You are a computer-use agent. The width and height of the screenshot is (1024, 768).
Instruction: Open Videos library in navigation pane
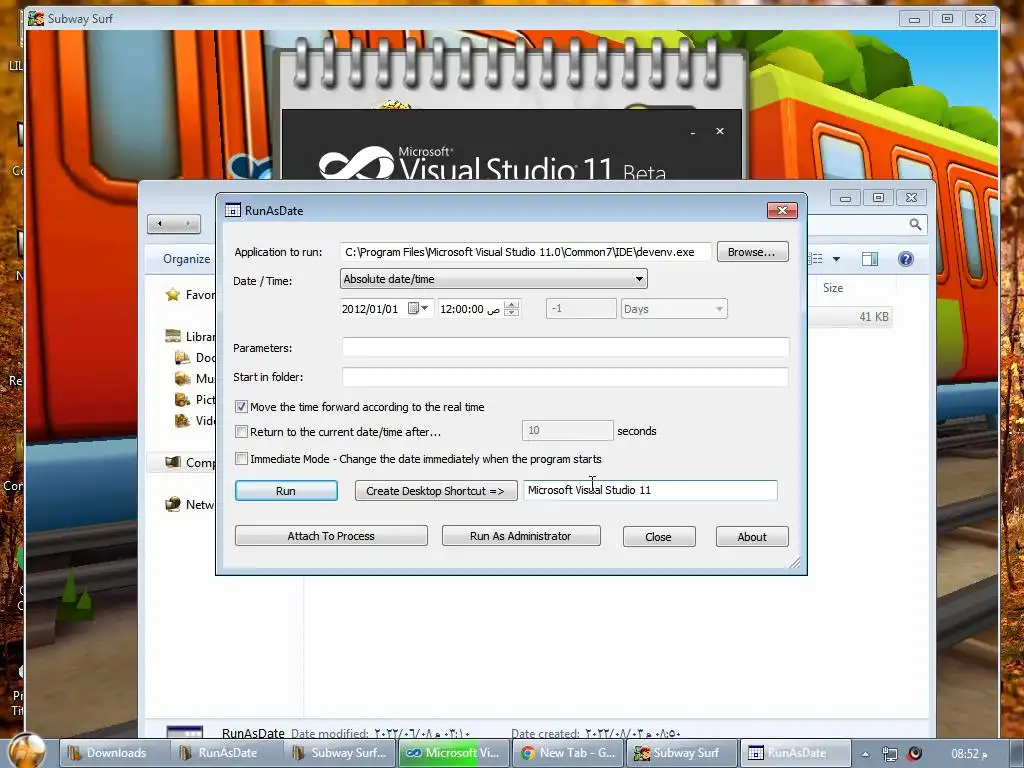pyautogui.click(x=195, y=421)
